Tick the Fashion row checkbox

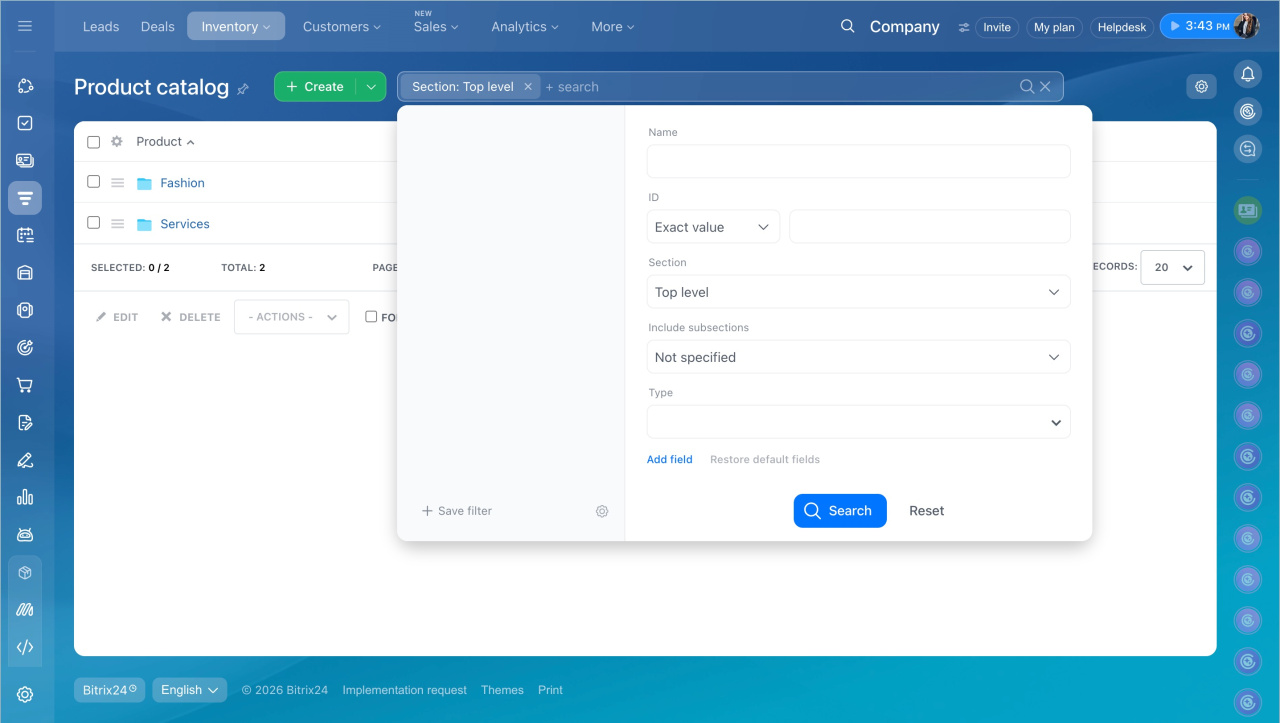pos(93,182)
